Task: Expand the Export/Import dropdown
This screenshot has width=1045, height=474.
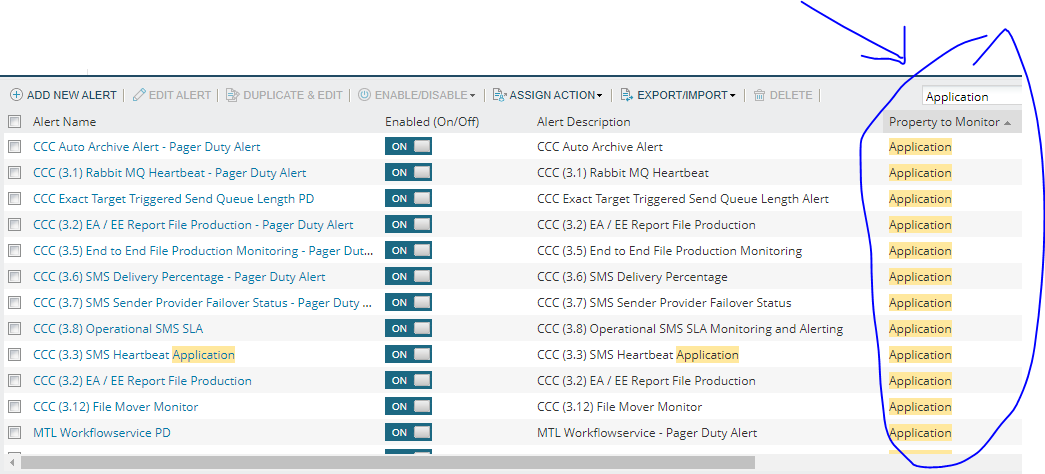Action: pos(678,95)
